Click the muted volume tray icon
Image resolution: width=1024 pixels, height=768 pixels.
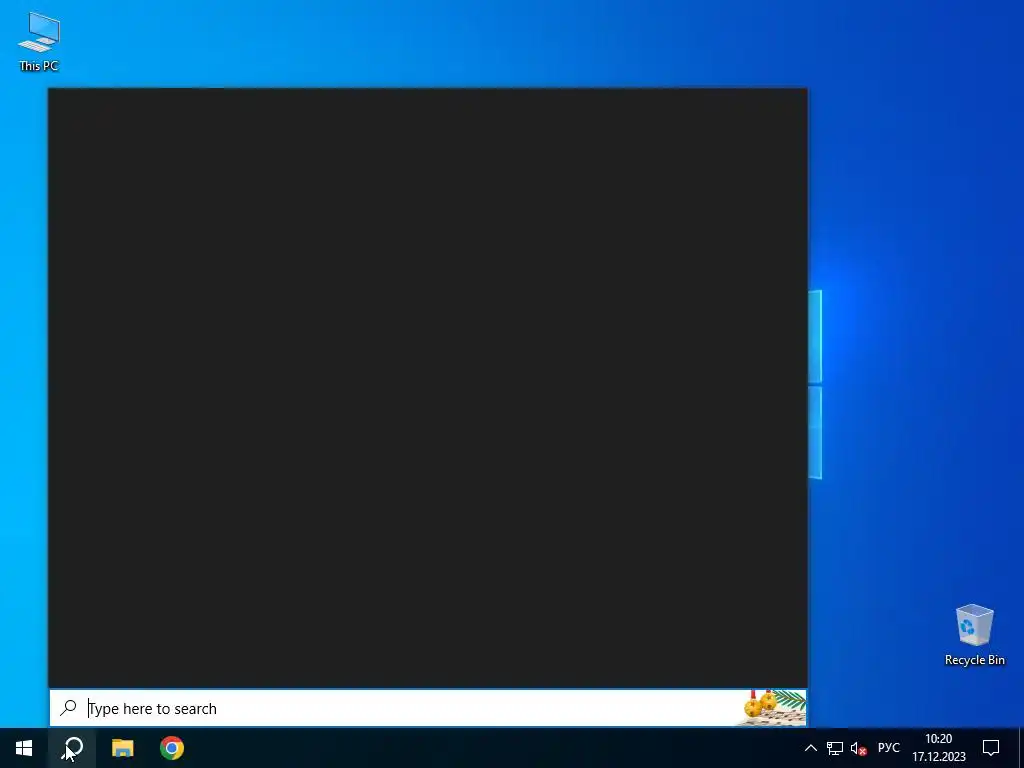point(859,748)
